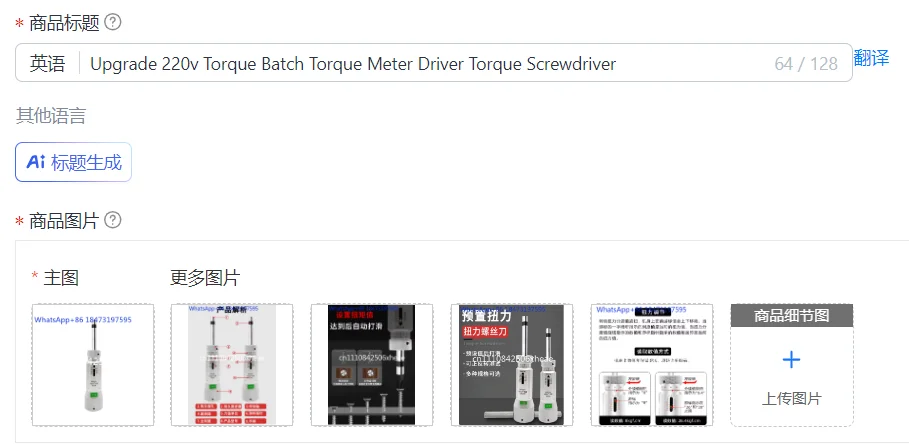
Task: Open help icon beside 商品图片
Action: (113, 220)
